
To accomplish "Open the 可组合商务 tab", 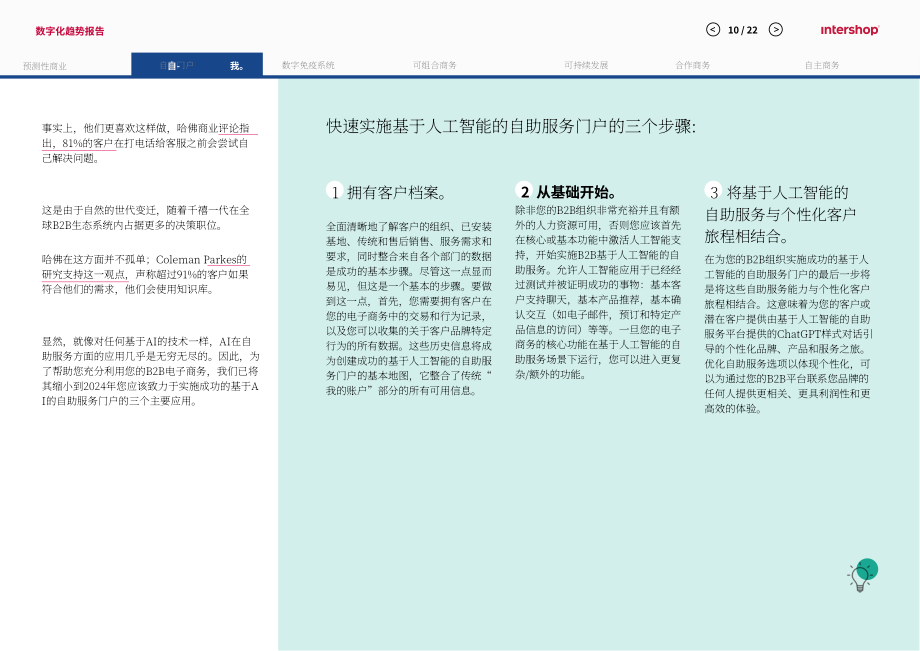I will coord(435,65).
